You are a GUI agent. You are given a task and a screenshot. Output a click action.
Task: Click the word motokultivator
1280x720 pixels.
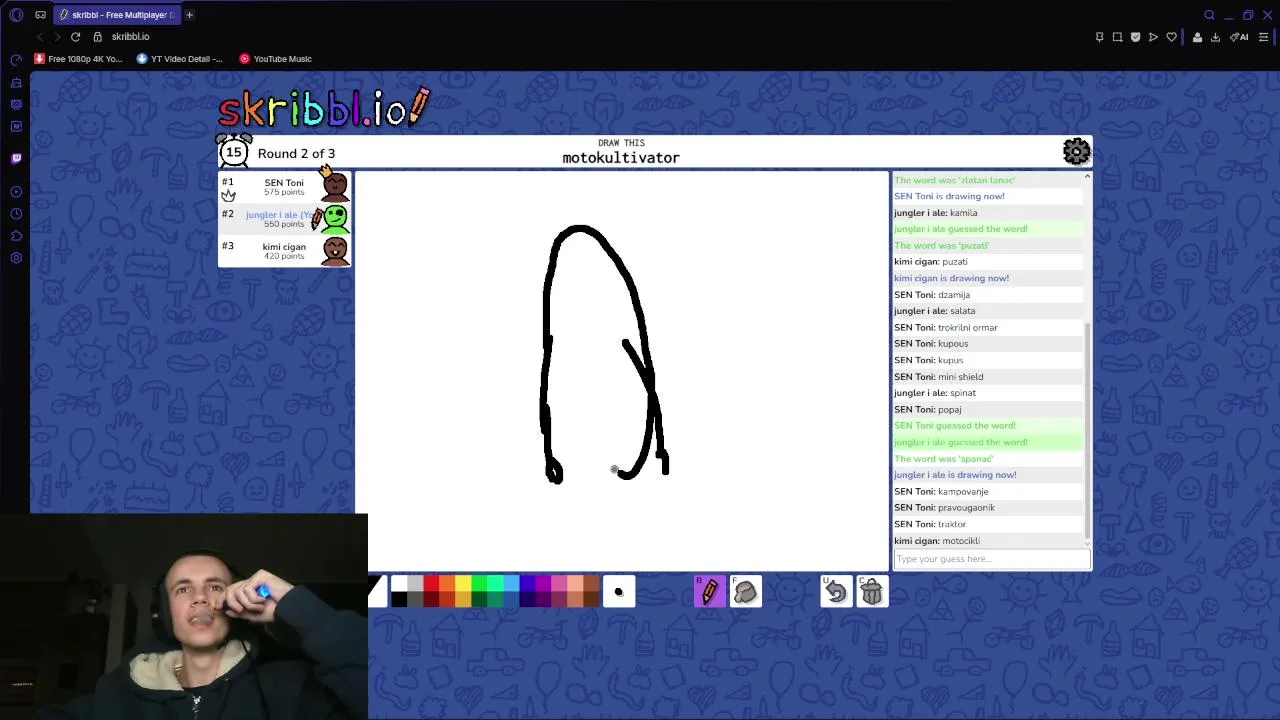(x=621, y=158)
